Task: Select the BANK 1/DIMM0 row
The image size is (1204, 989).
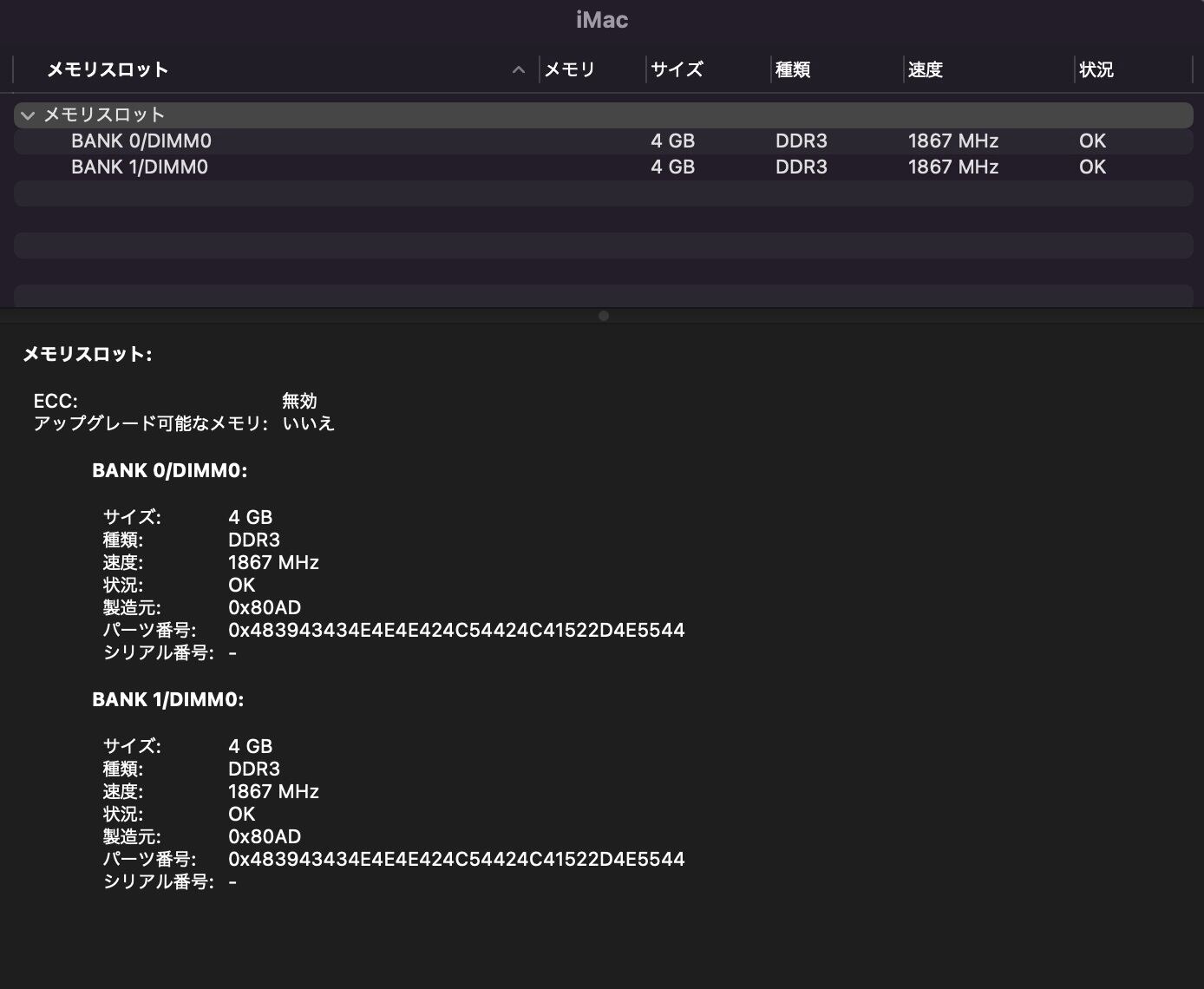Action: click(x=140, y=167)
